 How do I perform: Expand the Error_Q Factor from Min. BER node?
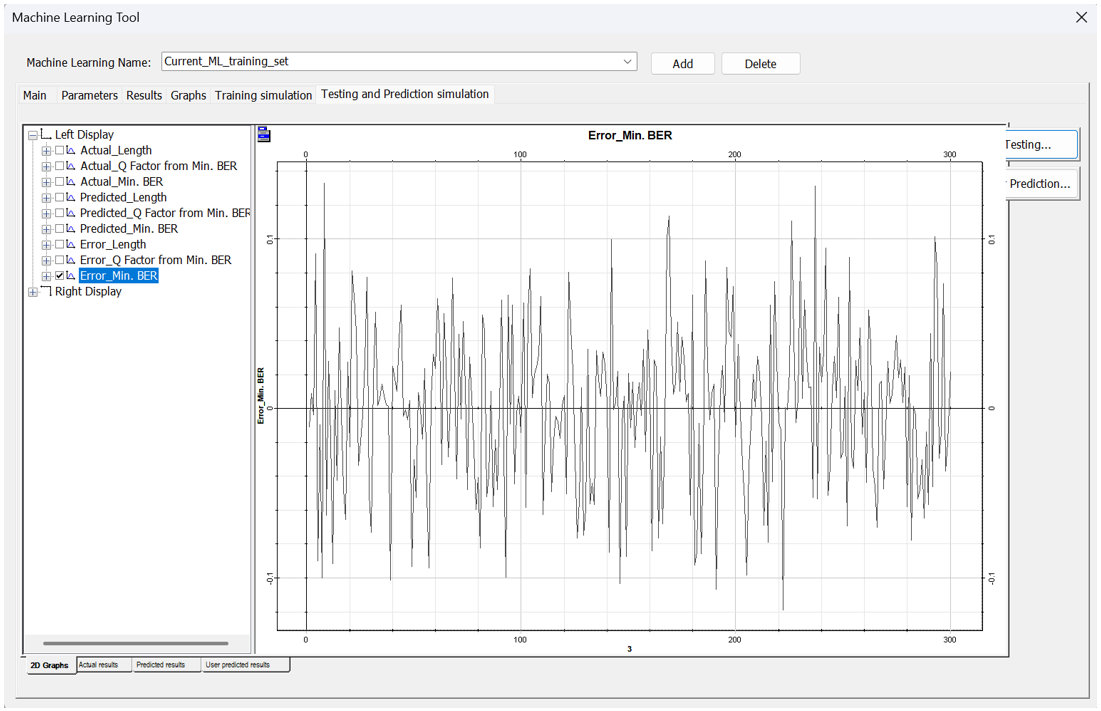click(x=46, y=260)
